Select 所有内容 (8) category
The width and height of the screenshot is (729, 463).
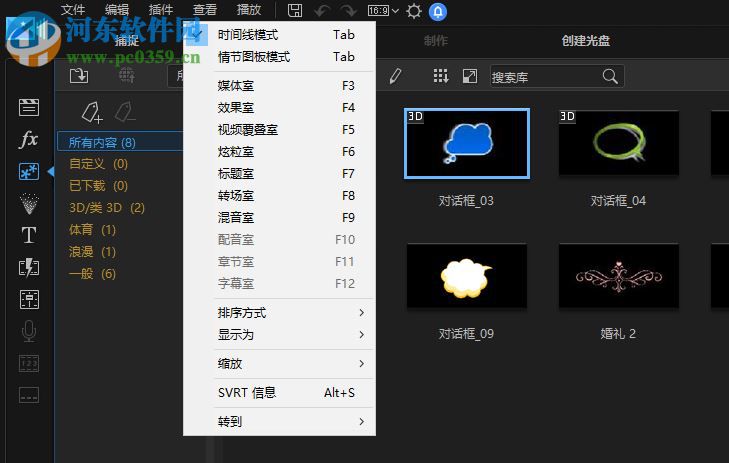[120, 142]
